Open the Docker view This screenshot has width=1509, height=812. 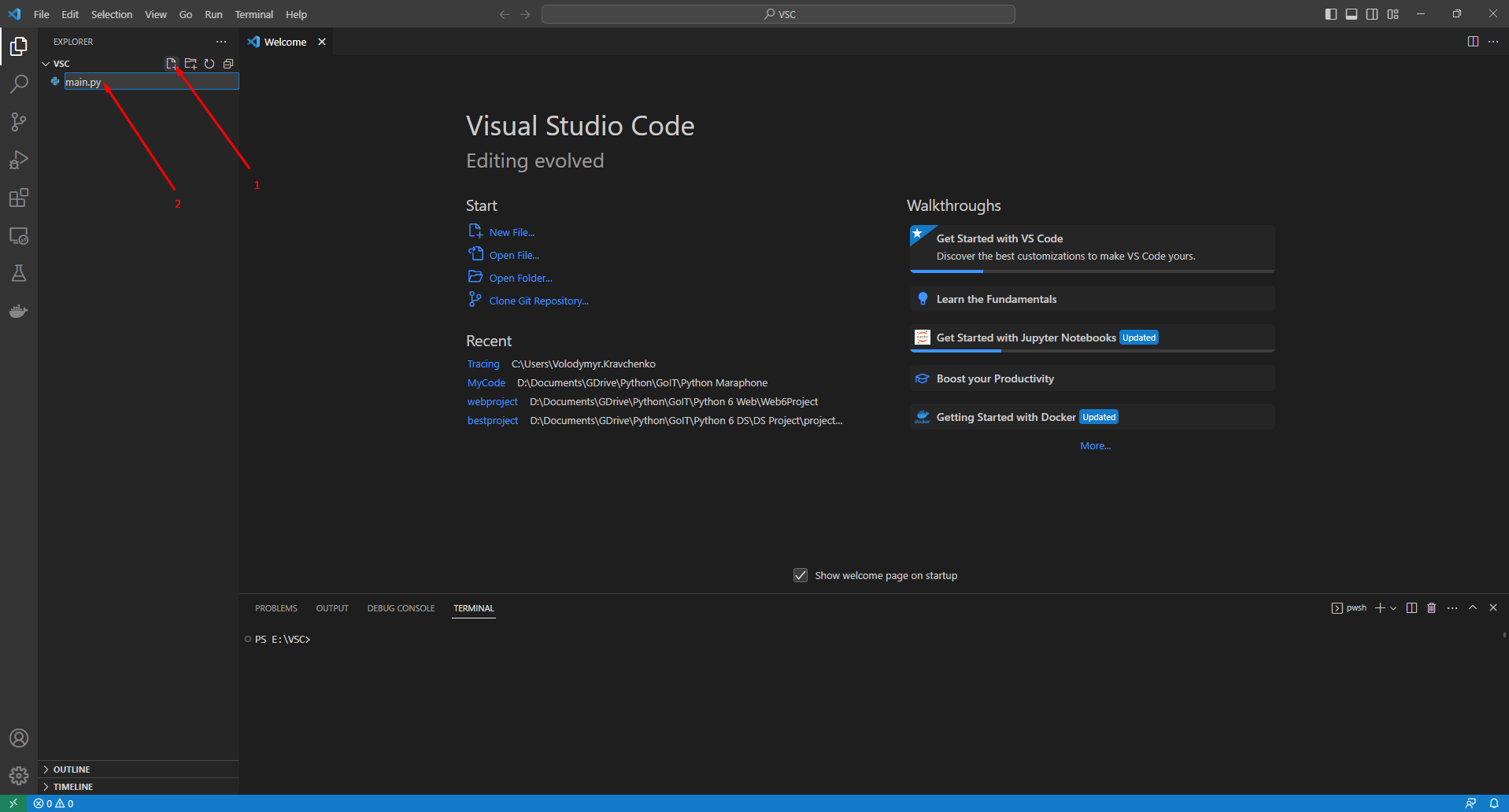tap(19, 312)
